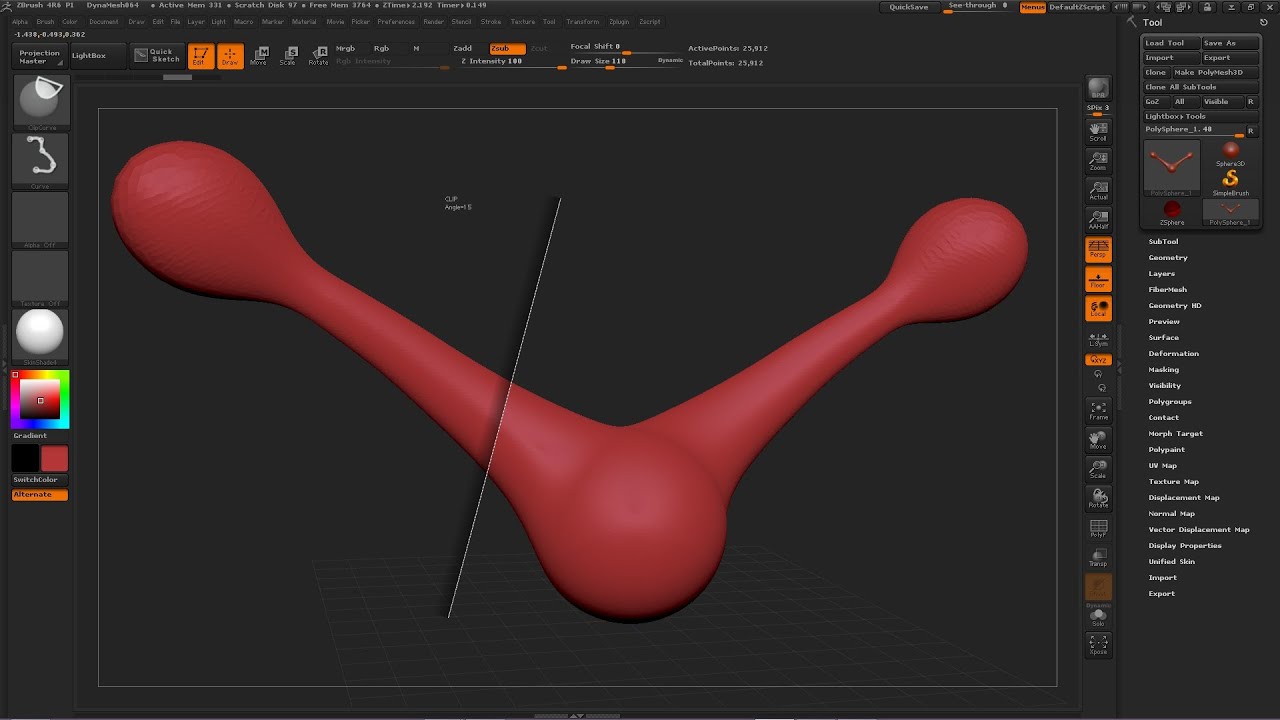
Task: Click the large PolySphere_1 tool thumbnail
Action: coord(1172,168)
